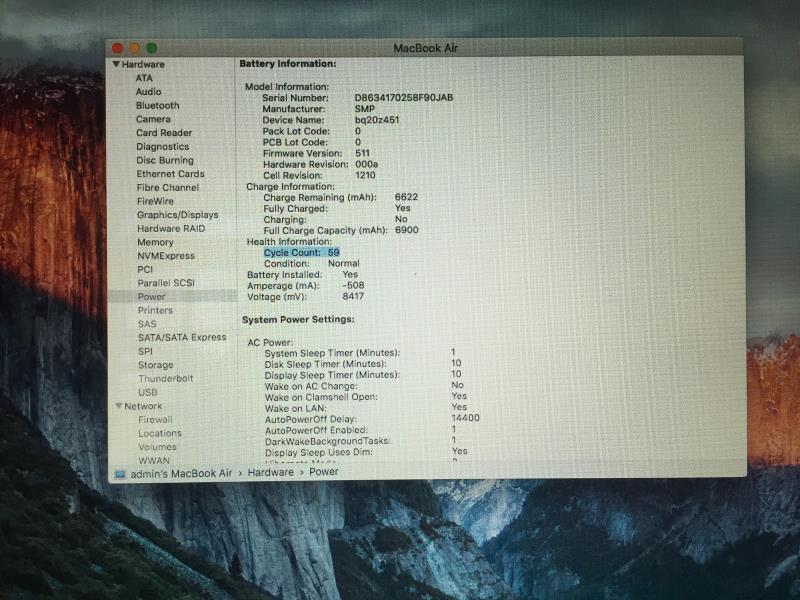Select ATA in the sidebar

(144, 78)
